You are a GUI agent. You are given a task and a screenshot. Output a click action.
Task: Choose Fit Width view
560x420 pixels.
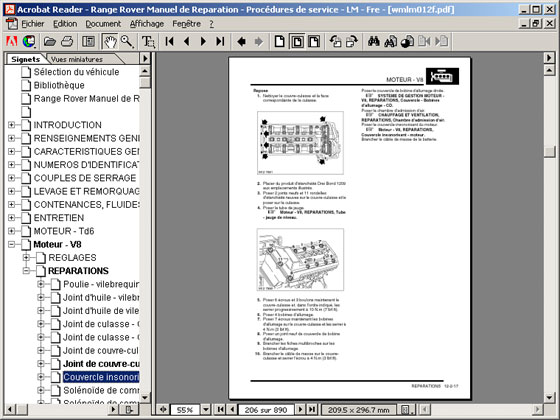[314, 42]
